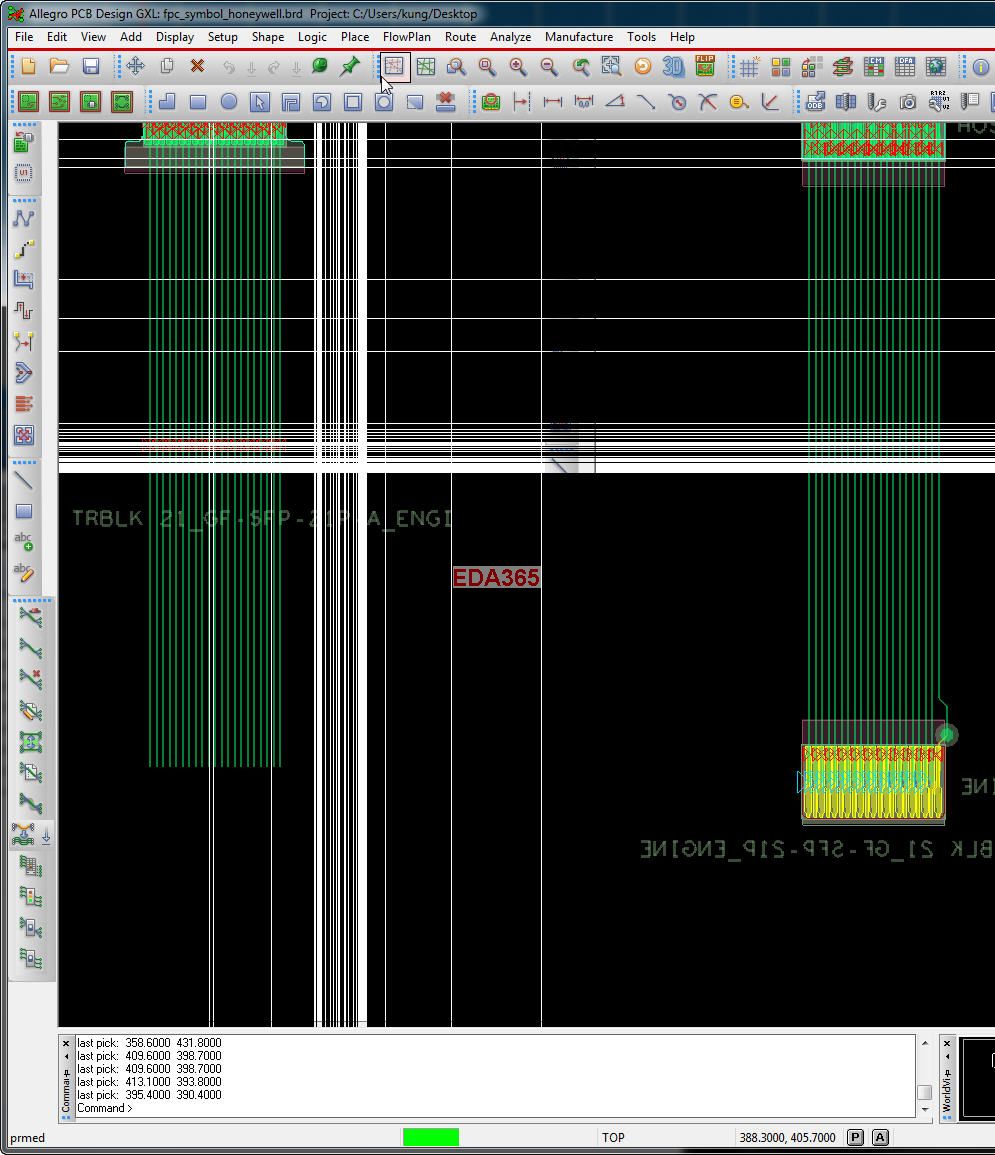
Task: Open the Analyze menu
Action: (510, 37)
